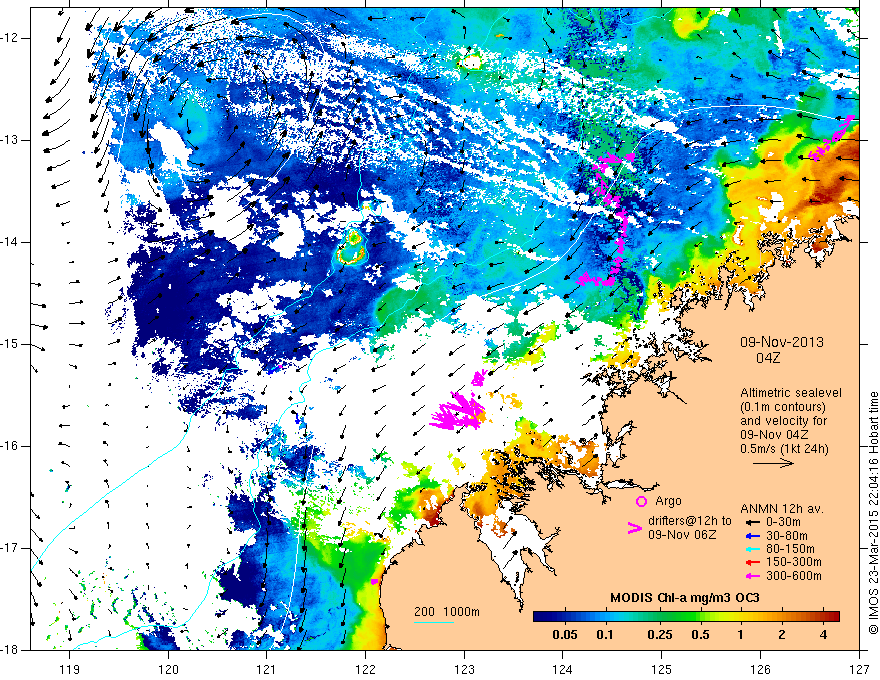Click the Chl-a colorbar near value 0.05
Image resolution: width=880 pixels, height=680 pixels.
point(565,617)
